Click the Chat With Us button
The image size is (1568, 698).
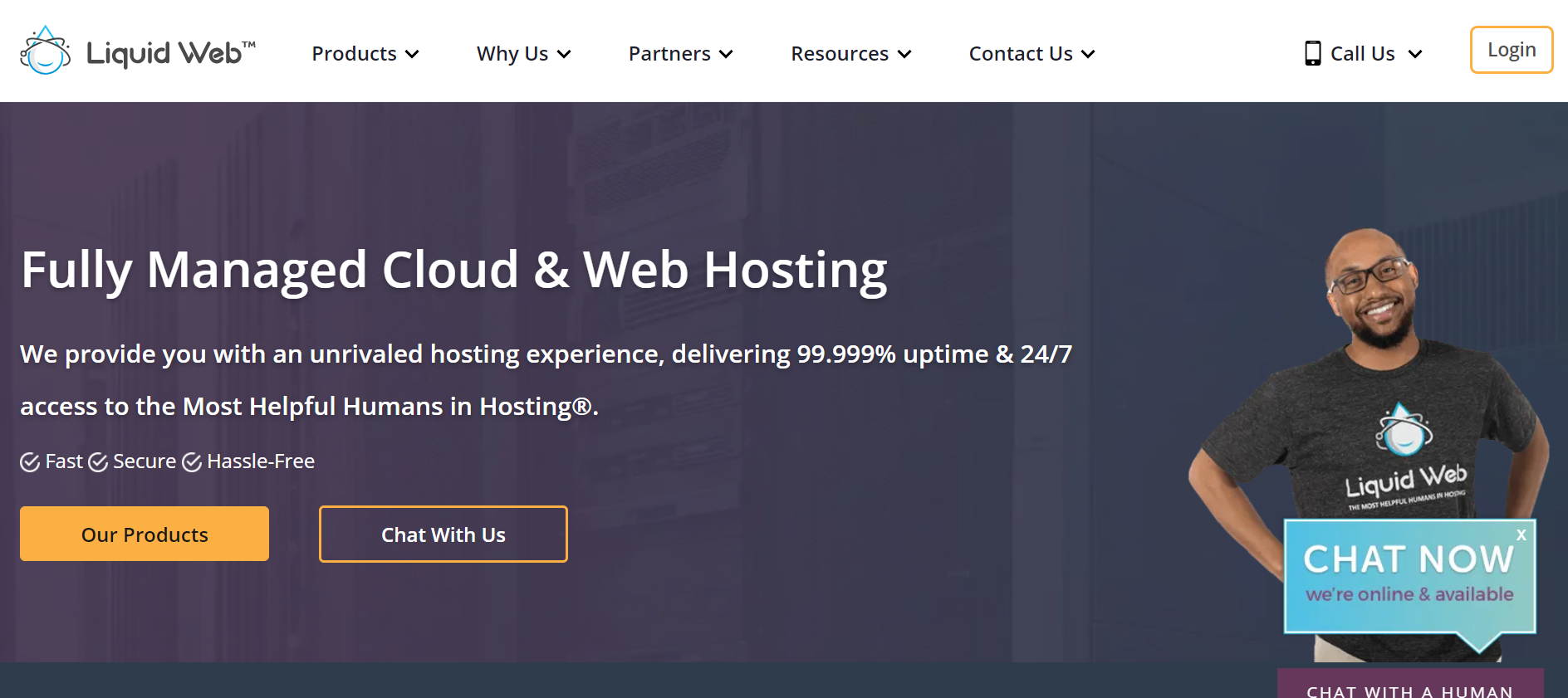[443, 534]
